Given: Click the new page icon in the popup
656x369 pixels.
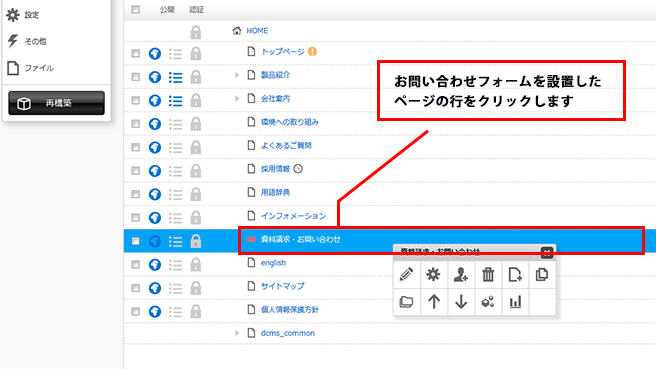Looking at the screenshot, I should point(515,275).
